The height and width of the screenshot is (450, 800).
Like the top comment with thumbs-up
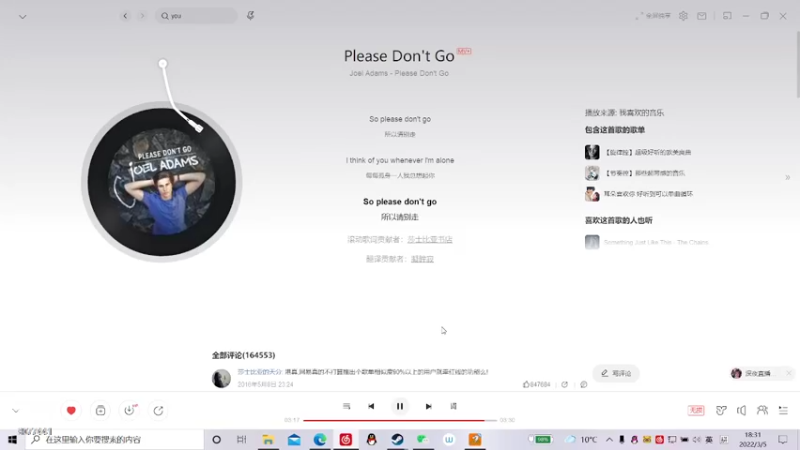coord(536,384)
